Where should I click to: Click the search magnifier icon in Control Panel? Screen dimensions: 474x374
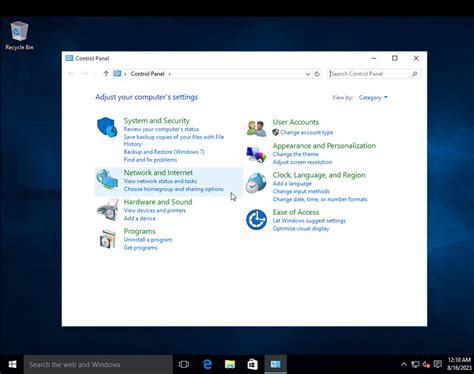click(x=414, y=74)
